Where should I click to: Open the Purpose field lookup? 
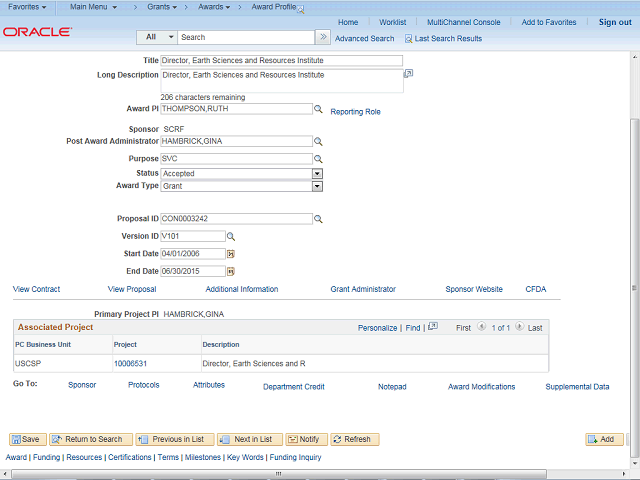pyautogui.click(x=319, y=159)
